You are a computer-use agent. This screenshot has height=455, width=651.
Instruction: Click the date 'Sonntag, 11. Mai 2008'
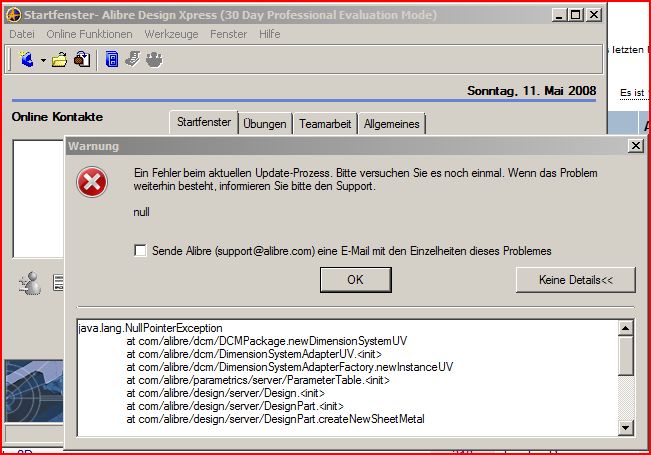coord(531,91)
